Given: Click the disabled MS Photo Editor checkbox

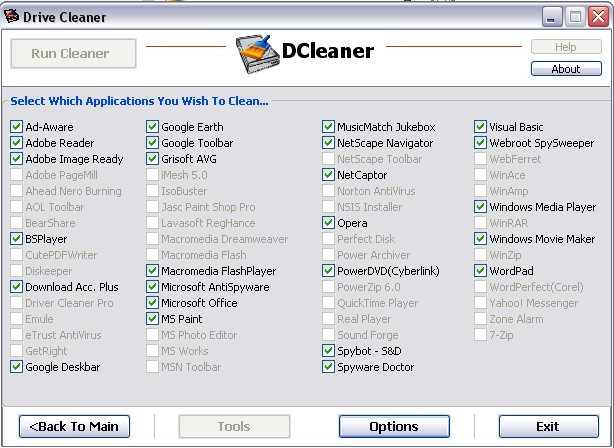Looking at the screenshot, I should point(152,334).
